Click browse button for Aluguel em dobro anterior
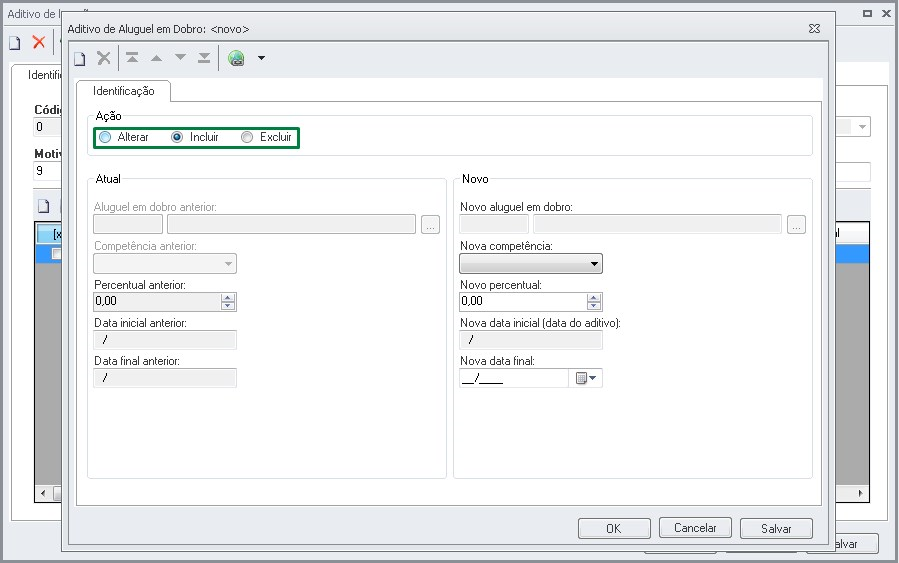This screenshot has width=899, height=563. 431,224
